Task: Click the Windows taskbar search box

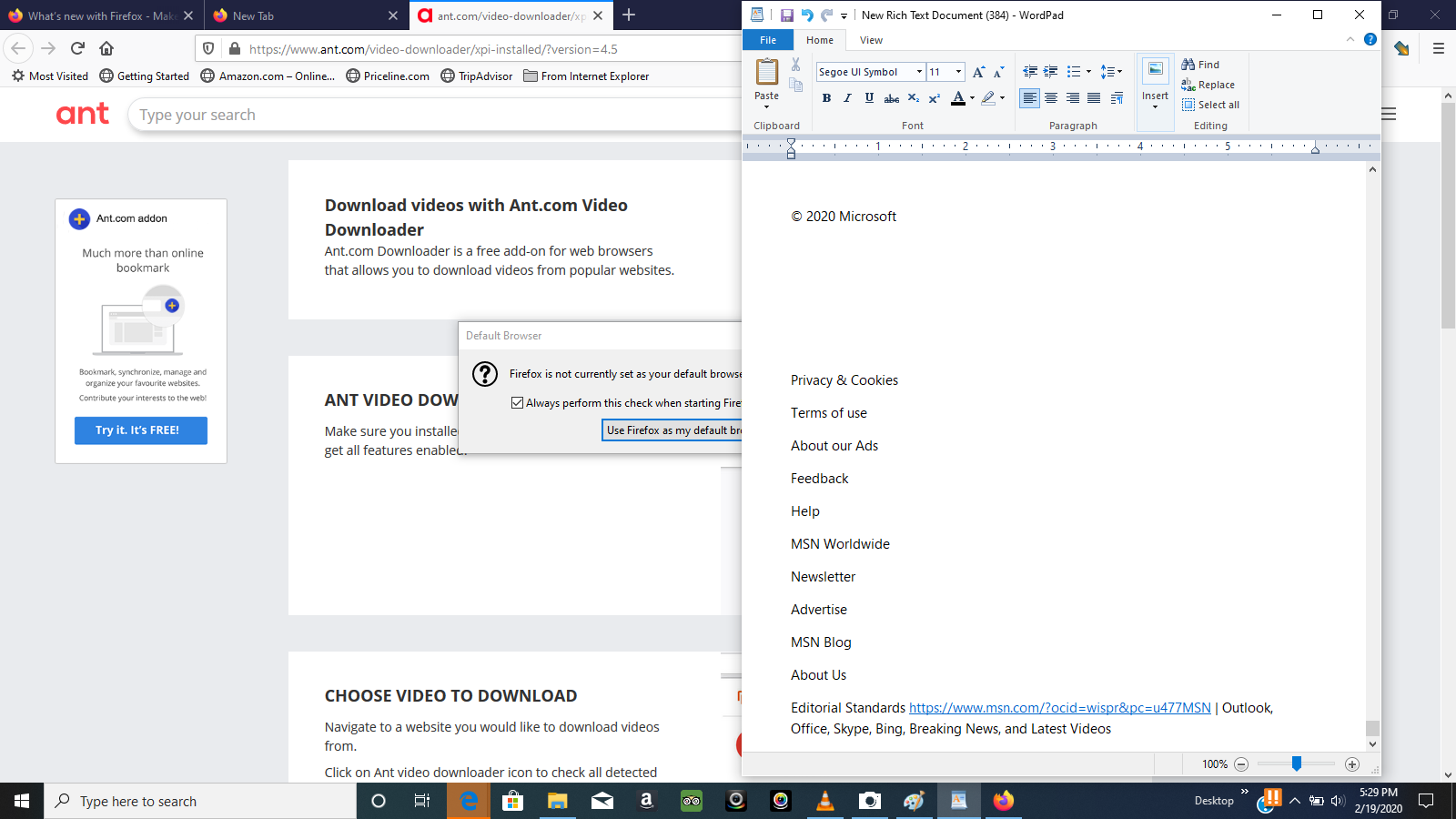Action: (200, 801)
